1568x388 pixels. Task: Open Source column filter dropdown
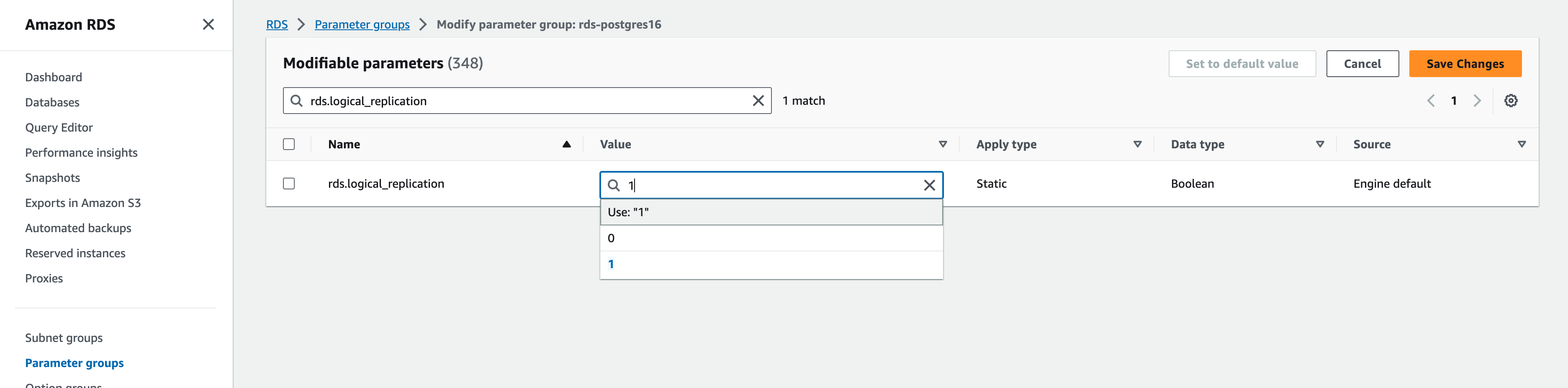pos(1521,145)
